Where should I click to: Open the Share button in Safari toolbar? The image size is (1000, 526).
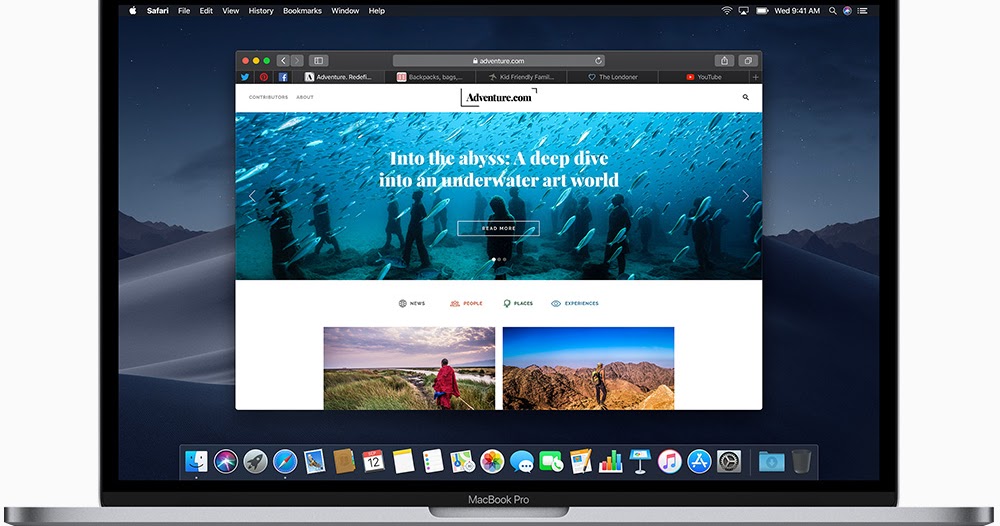click(724, 61)
